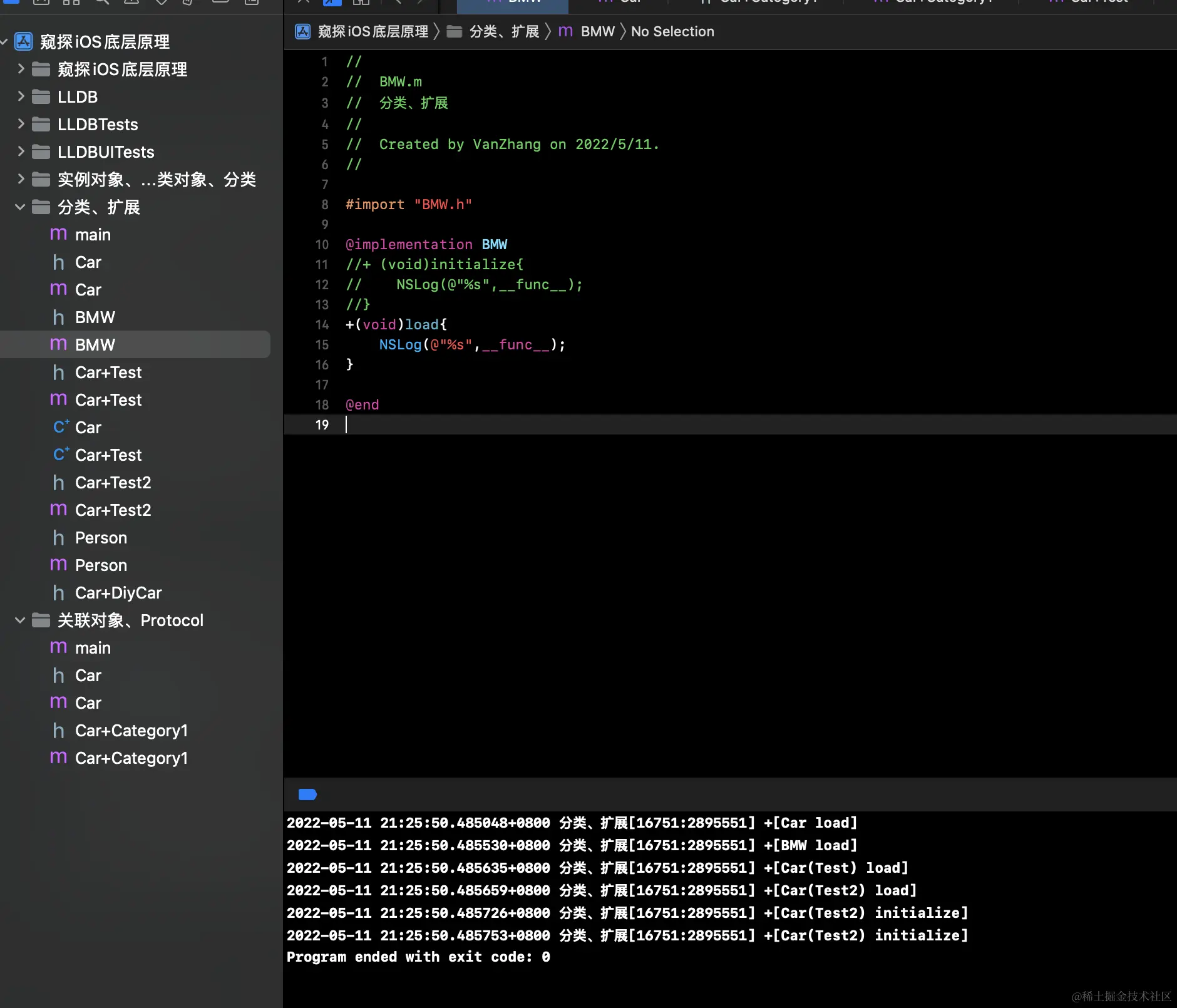Click the Created by VanZhang comment line
Screen dimensions: 1177x1008
[503, 144]
